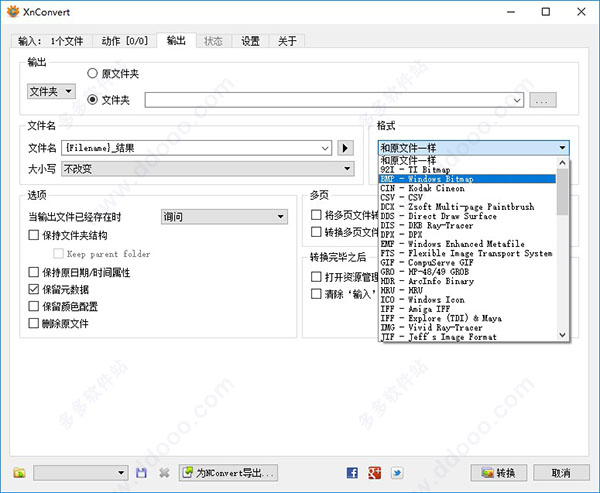Click the filename pattern arrow button

(x=345, y=148)
